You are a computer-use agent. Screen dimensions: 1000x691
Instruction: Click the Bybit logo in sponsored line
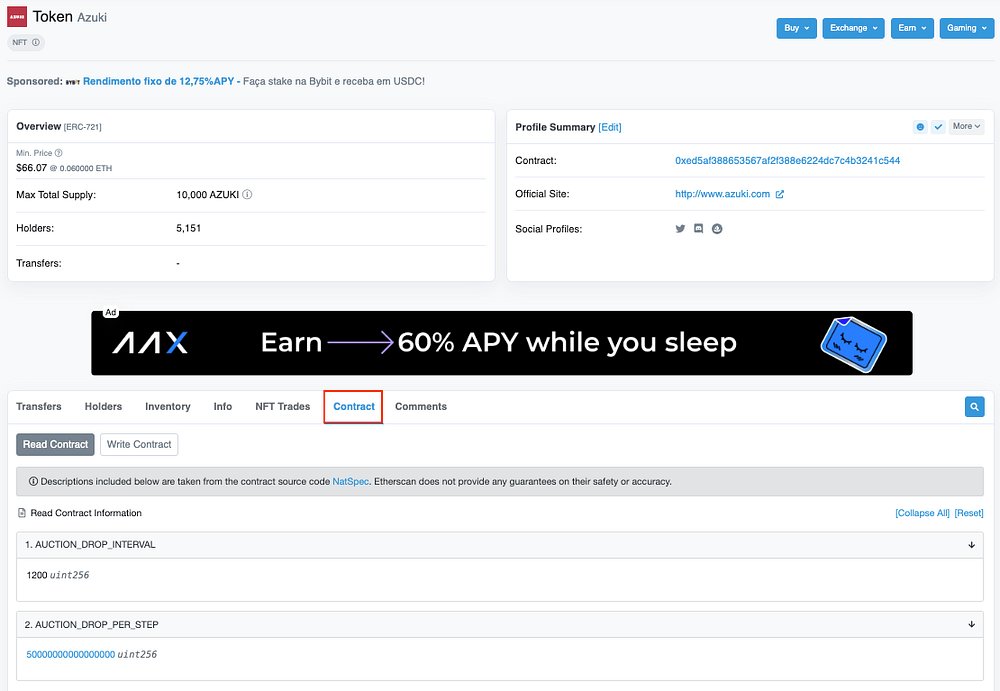pos(73,82)
